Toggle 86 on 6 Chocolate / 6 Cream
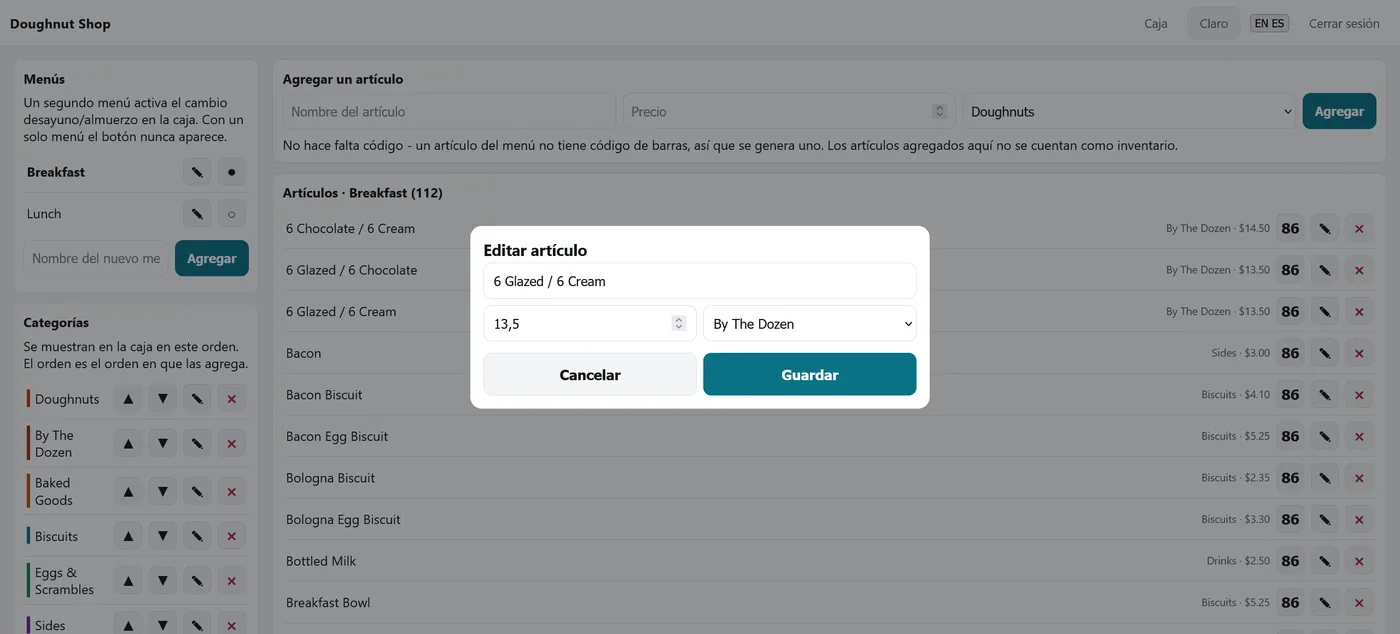 pyautogui.click(x=1290, y=228)
